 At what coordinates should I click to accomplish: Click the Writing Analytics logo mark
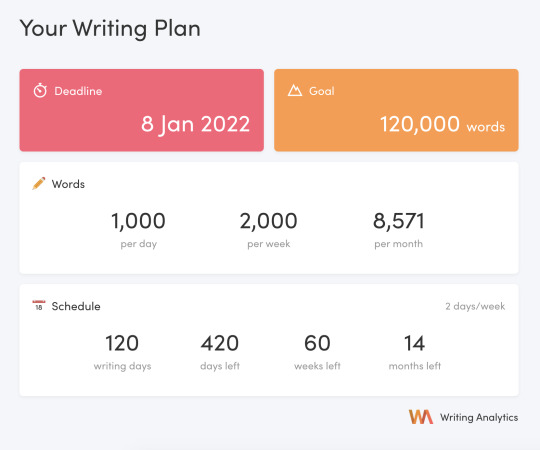(420, 417)
